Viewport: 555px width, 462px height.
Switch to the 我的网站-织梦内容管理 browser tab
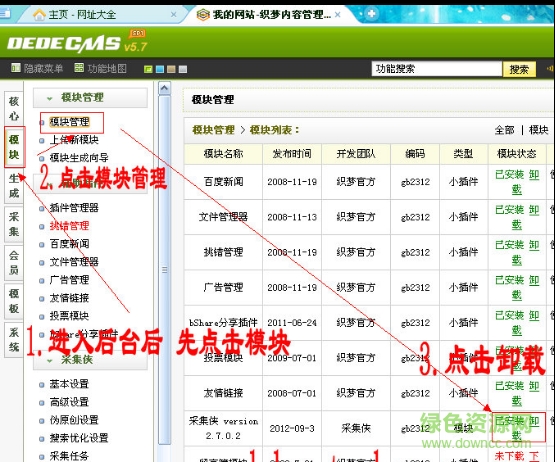(x=272, y=15)
